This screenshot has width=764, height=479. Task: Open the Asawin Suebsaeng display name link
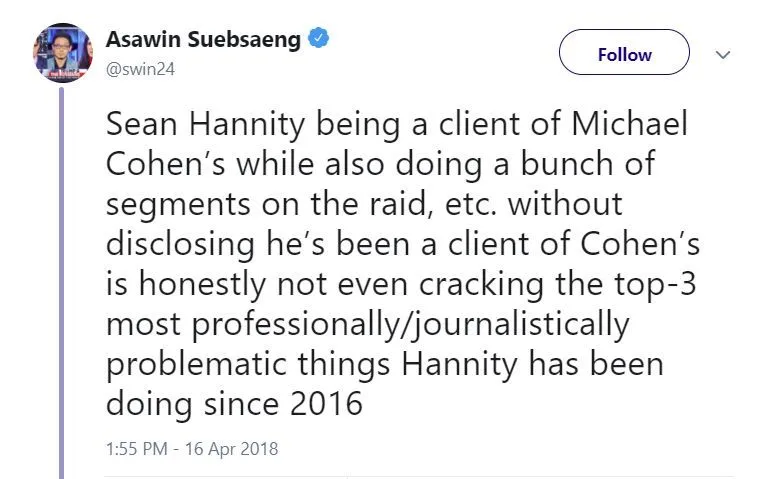[204, 40]
